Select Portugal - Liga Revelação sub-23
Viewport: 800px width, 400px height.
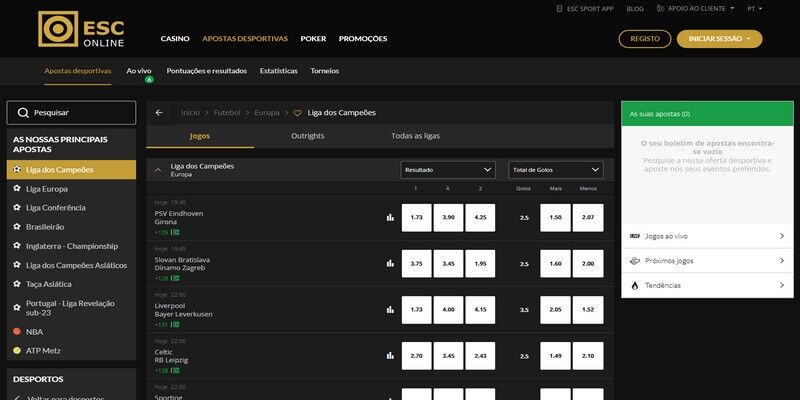[71, 308]
